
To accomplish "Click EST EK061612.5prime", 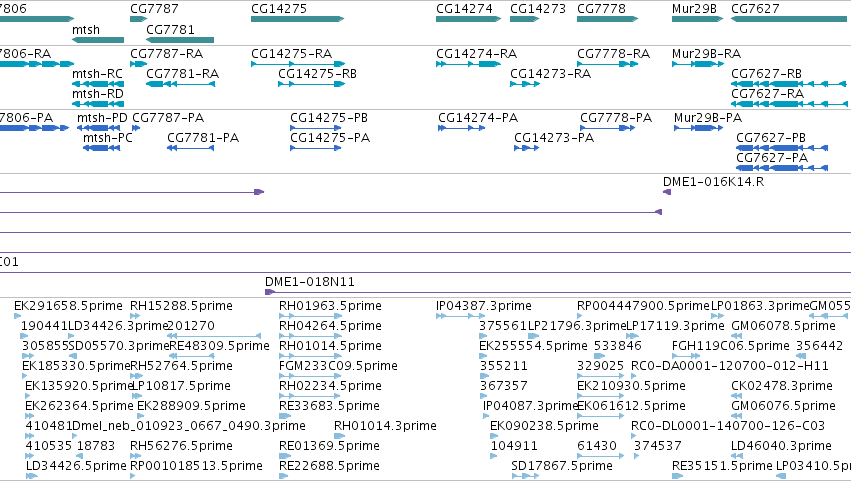I will (x=631, y=406).
